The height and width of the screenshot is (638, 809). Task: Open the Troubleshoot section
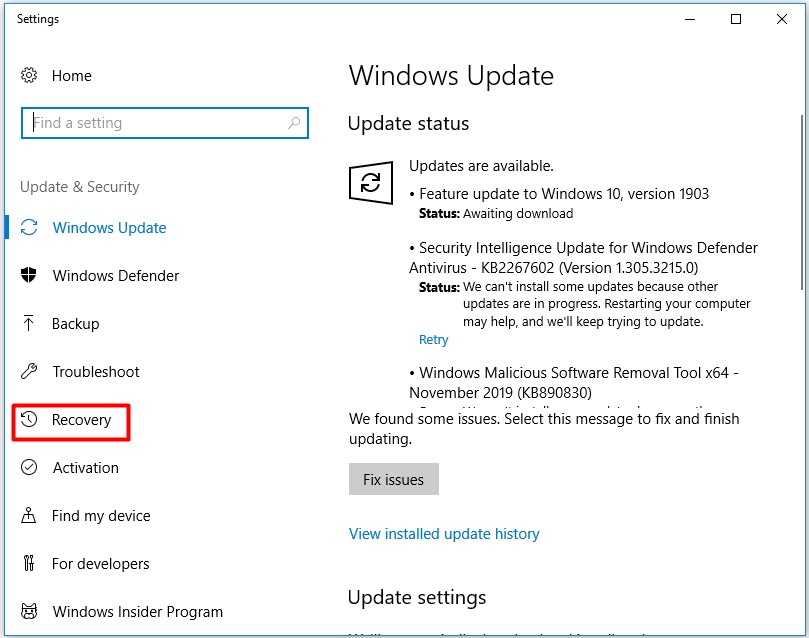point(96,372)
